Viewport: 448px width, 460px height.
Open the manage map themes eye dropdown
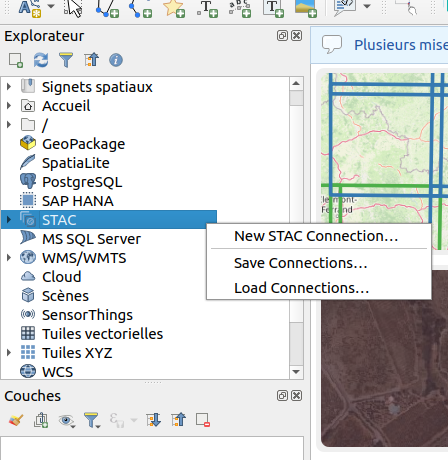pyautogui.click(x=67, y=420)
